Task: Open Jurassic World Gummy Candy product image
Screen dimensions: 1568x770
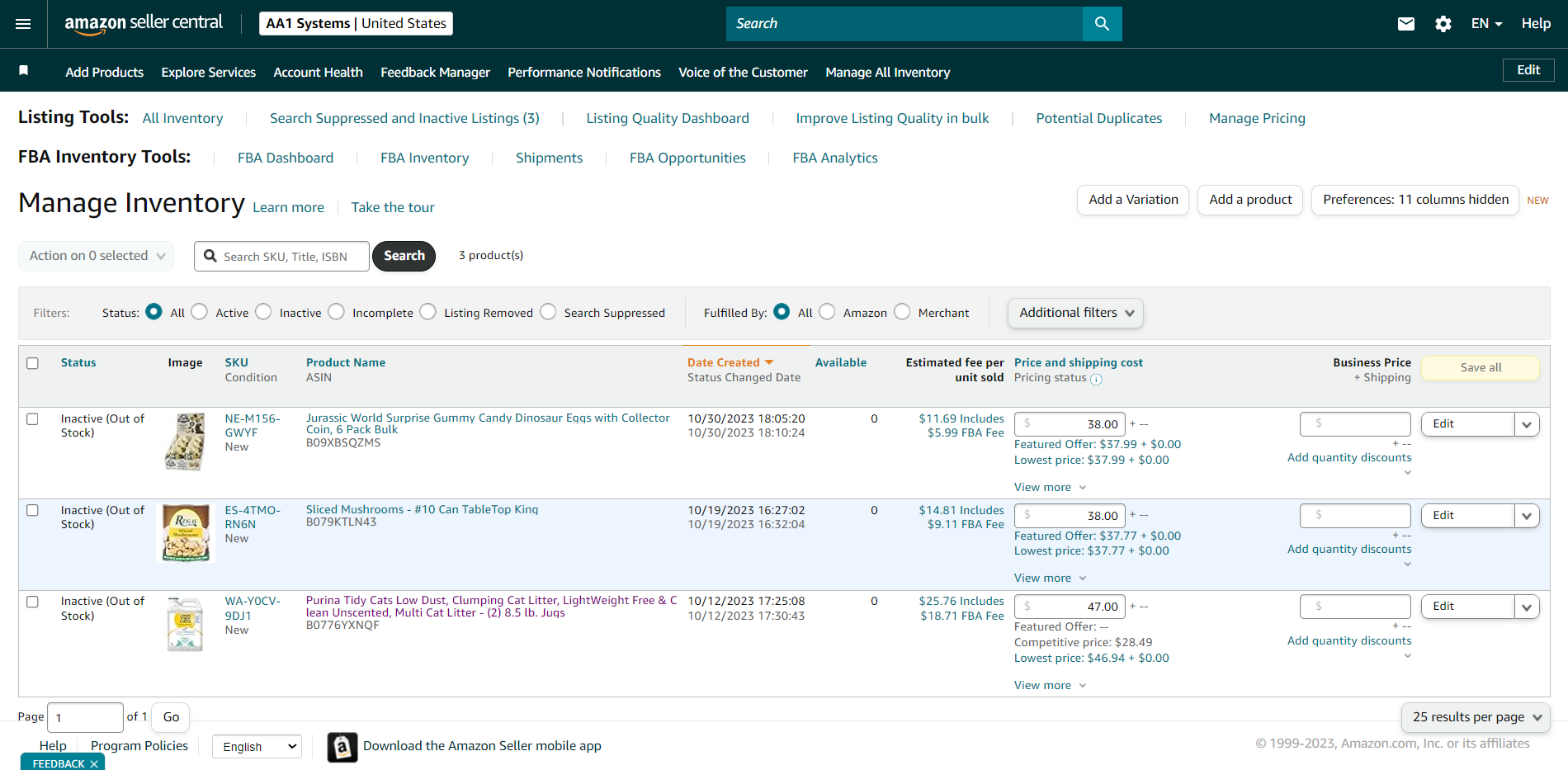Action: tap(186, 442)
